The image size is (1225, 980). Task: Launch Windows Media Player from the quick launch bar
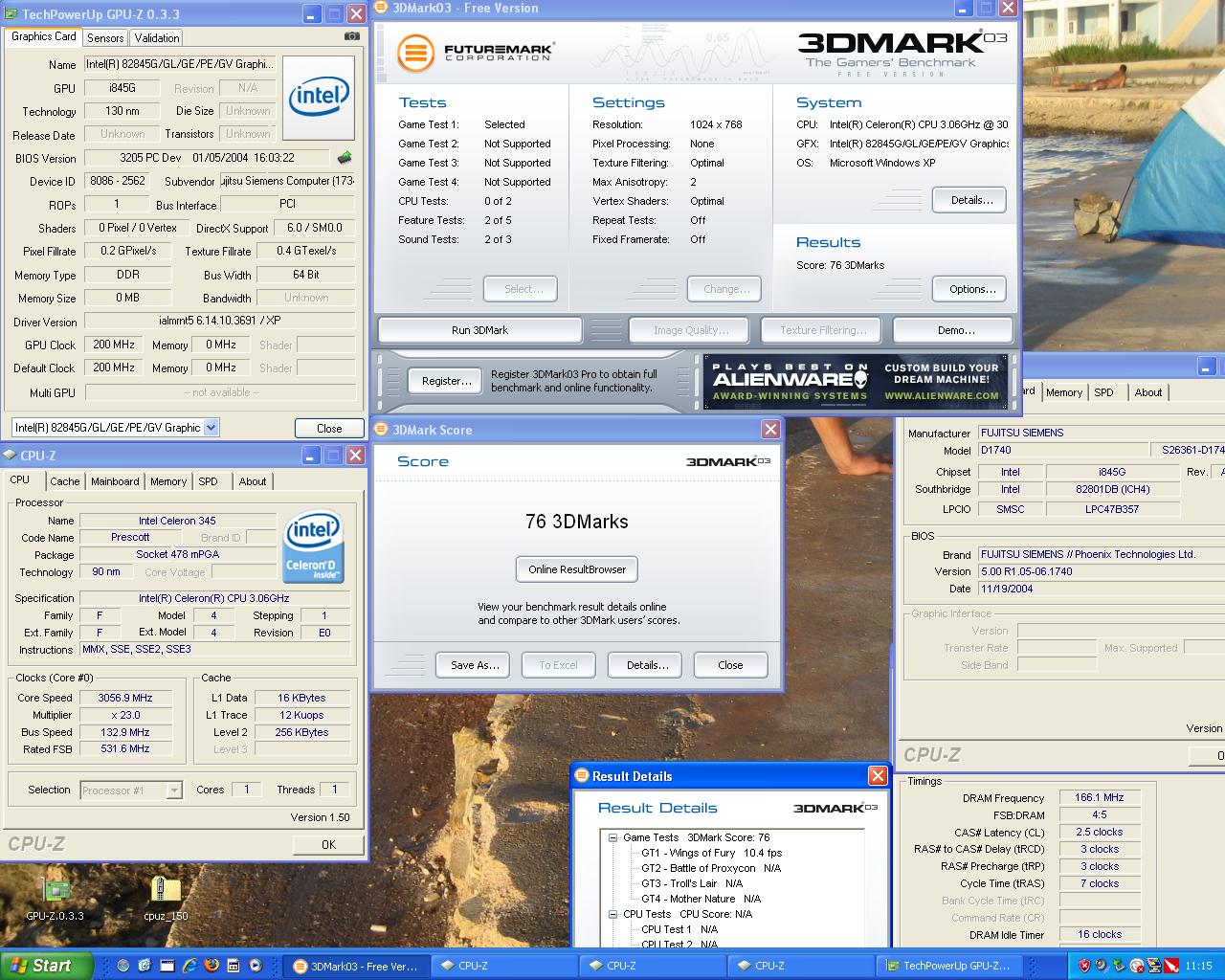(256, 966)
